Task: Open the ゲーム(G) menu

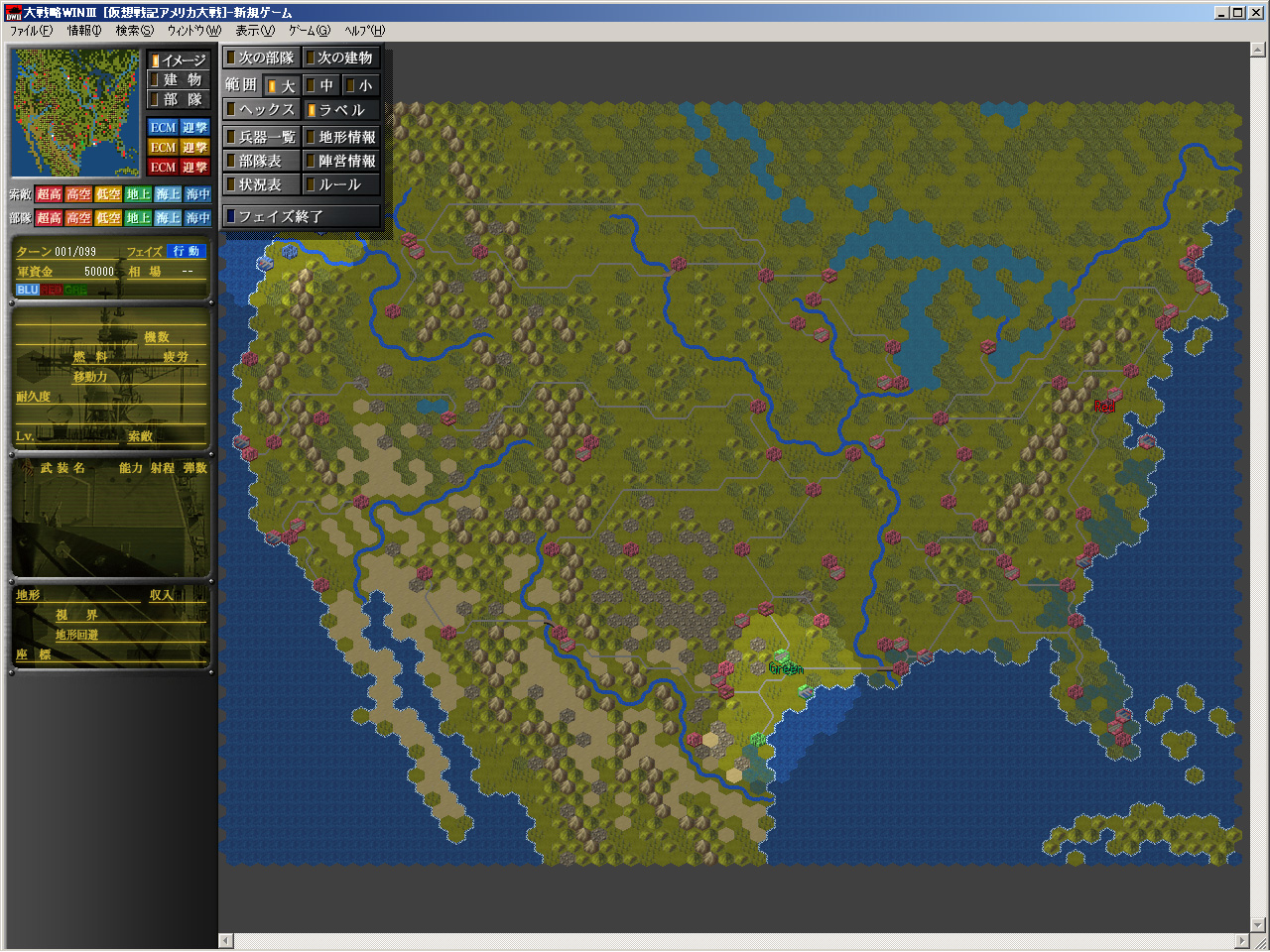Action: tap(310, 31)
